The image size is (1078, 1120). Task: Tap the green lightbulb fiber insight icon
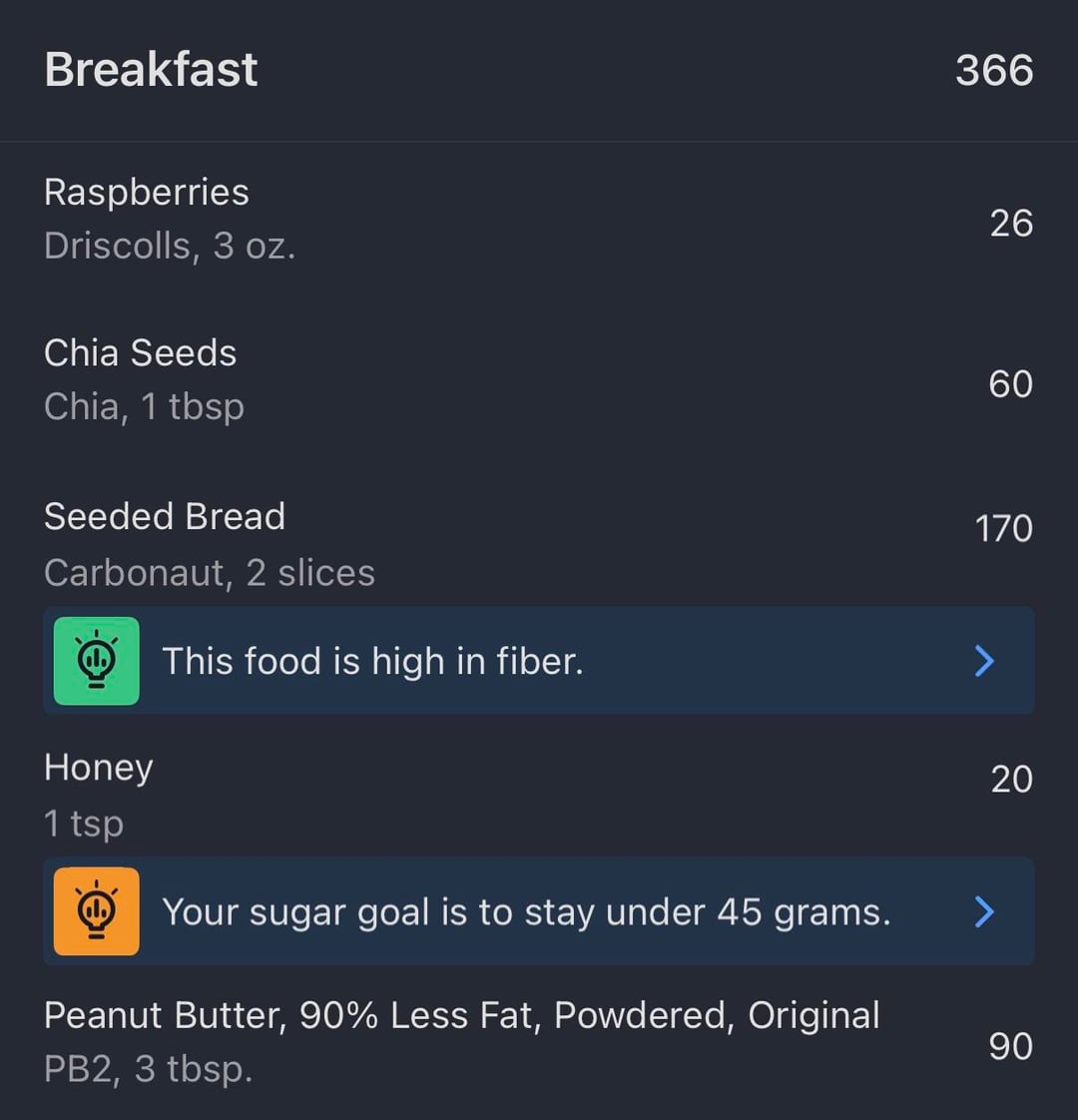click(96, 661)
